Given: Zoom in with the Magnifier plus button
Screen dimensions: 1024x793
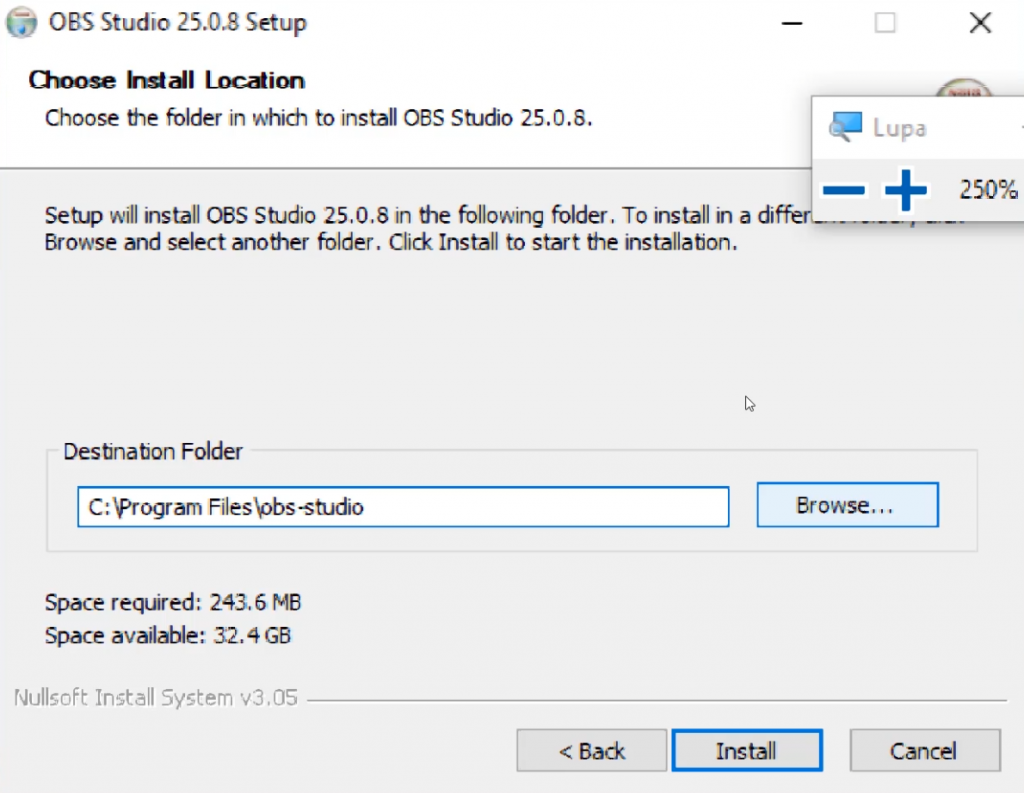Looking at the screenshot, I should 905,189.
